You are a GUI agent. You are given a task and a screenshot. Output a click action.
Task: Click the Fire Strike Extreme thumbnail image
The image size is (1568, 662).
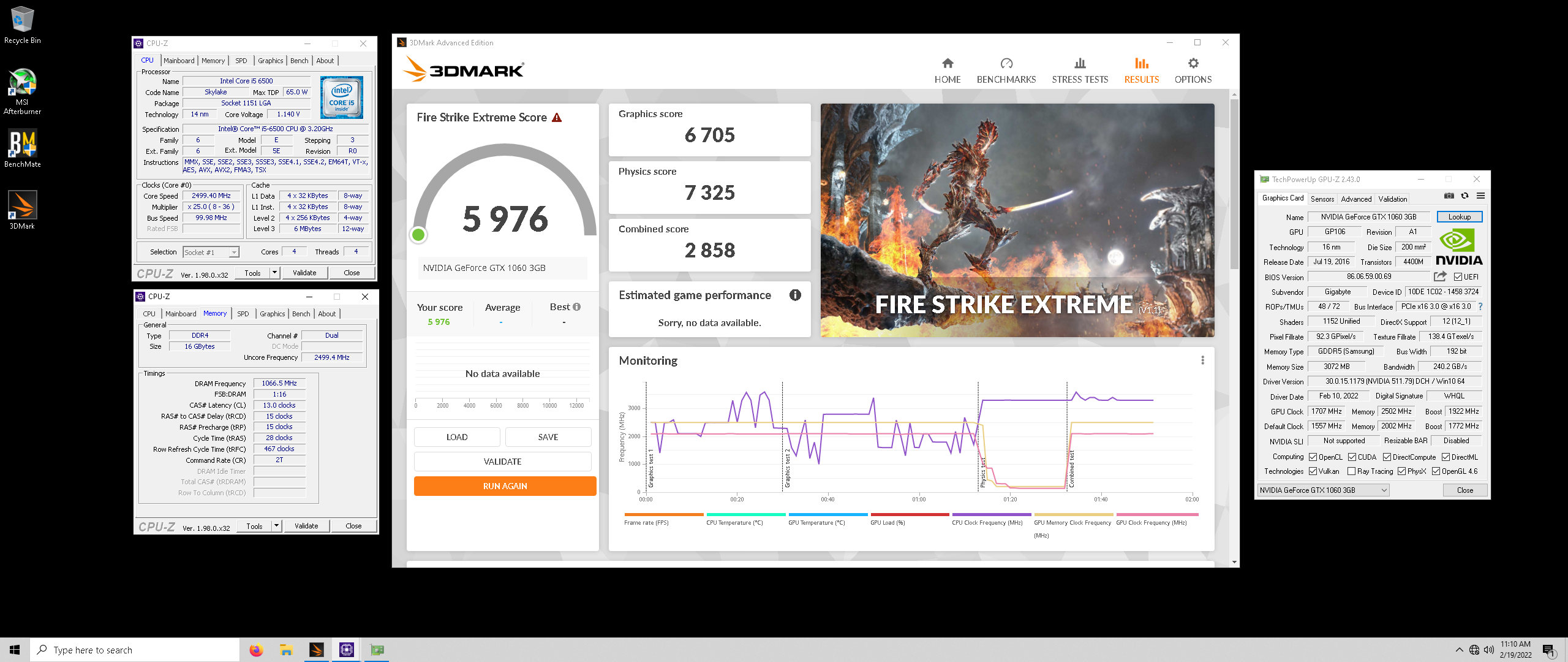[1017, 220]
